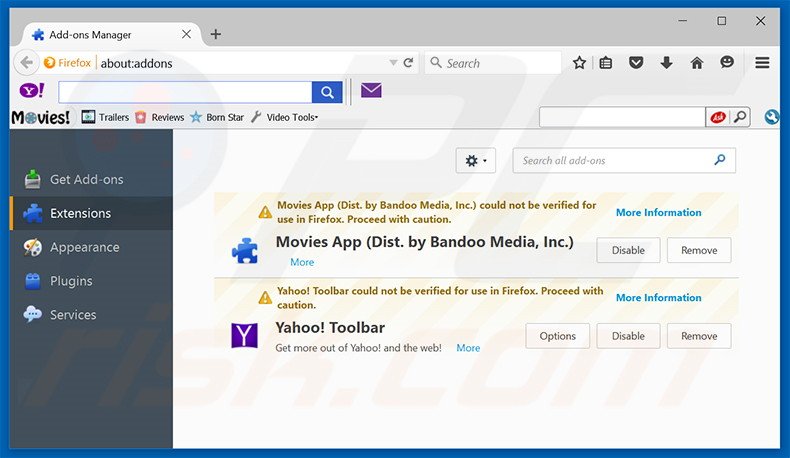Show bookmarks list icon
This screenshot has height=458, width=790.
tap(606, 63)
